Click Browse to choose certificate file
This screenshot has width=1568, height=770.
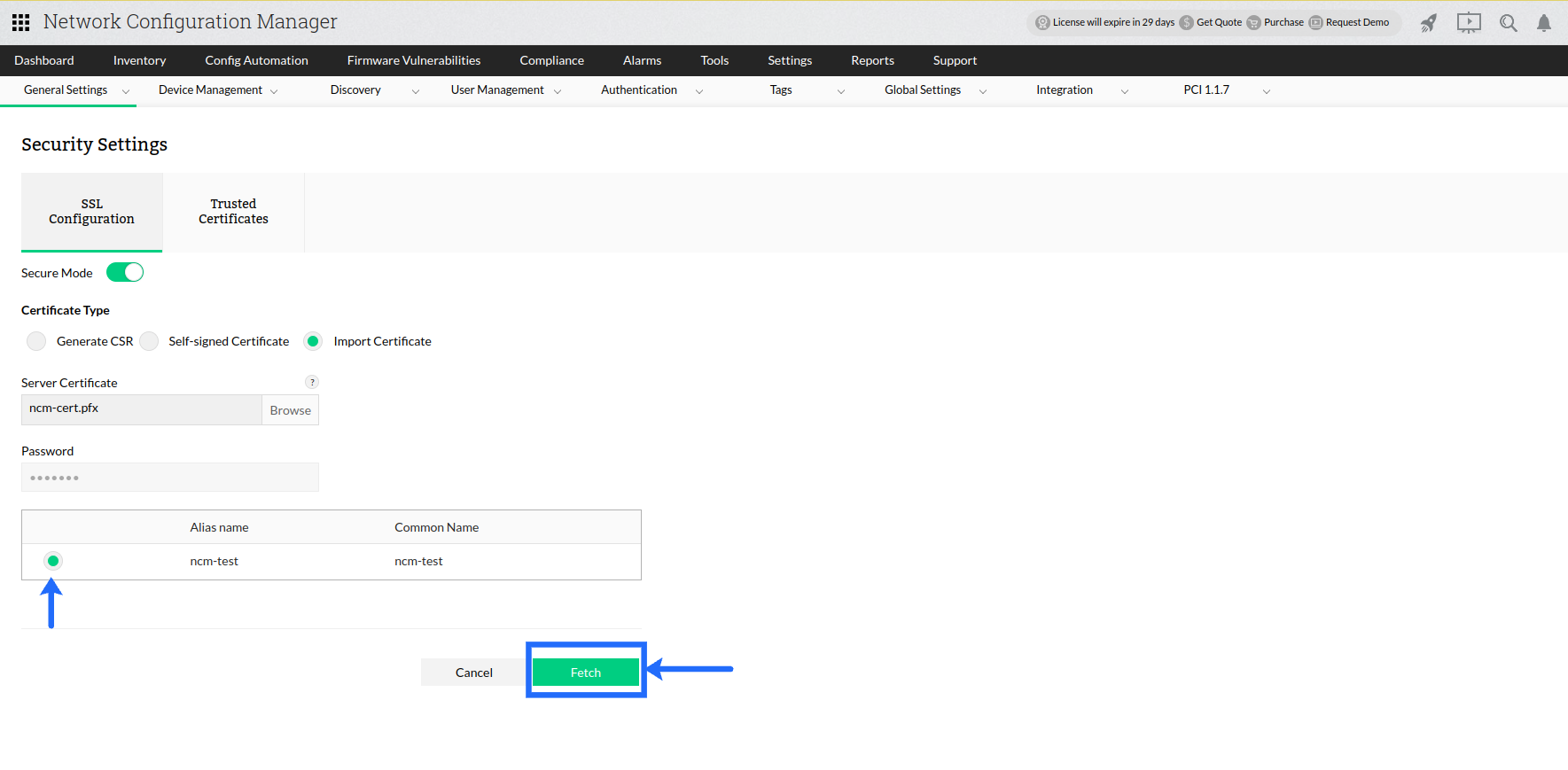[291, 410]
